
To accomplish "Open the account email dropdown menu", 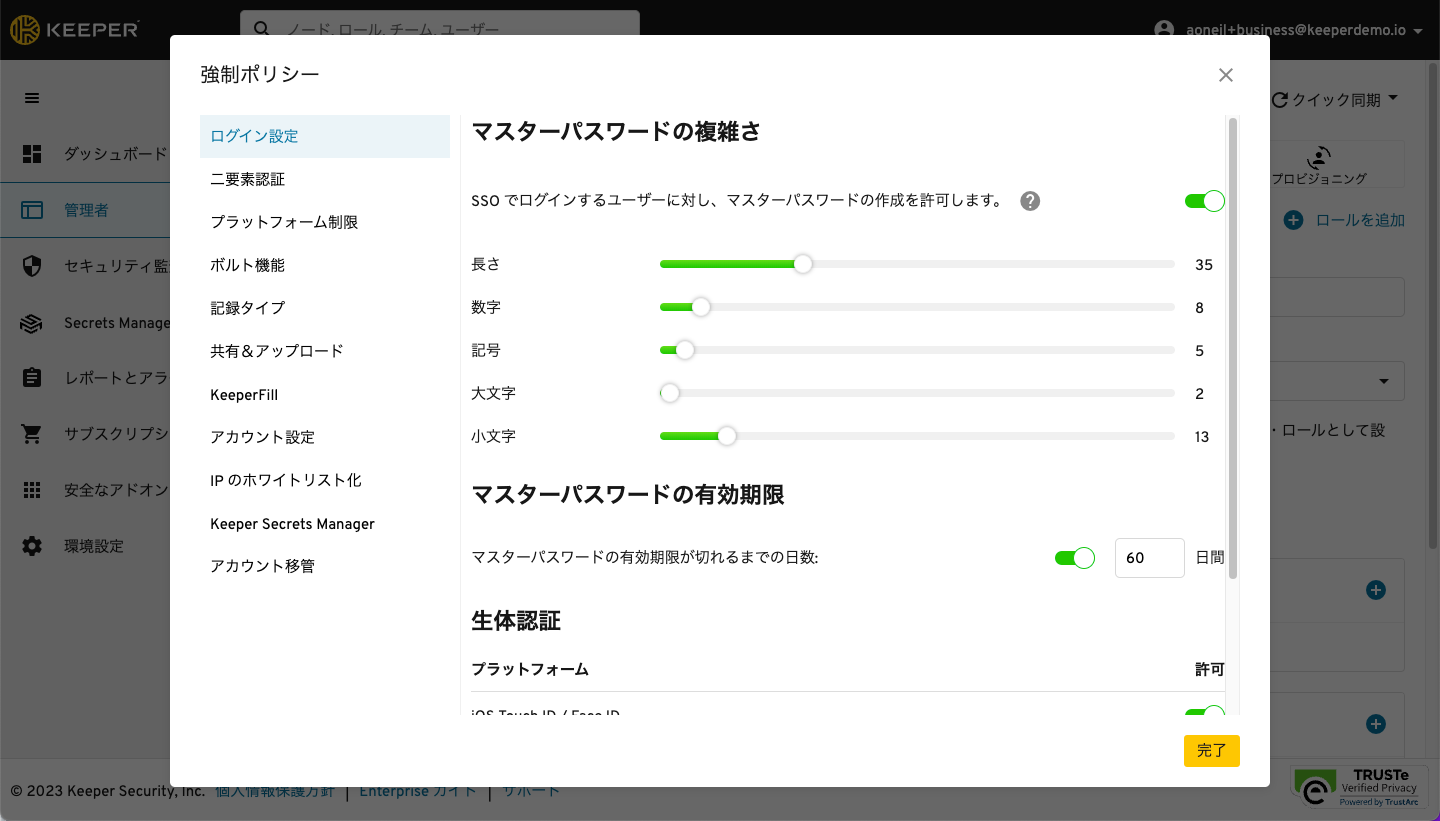I will [1418, 31].
